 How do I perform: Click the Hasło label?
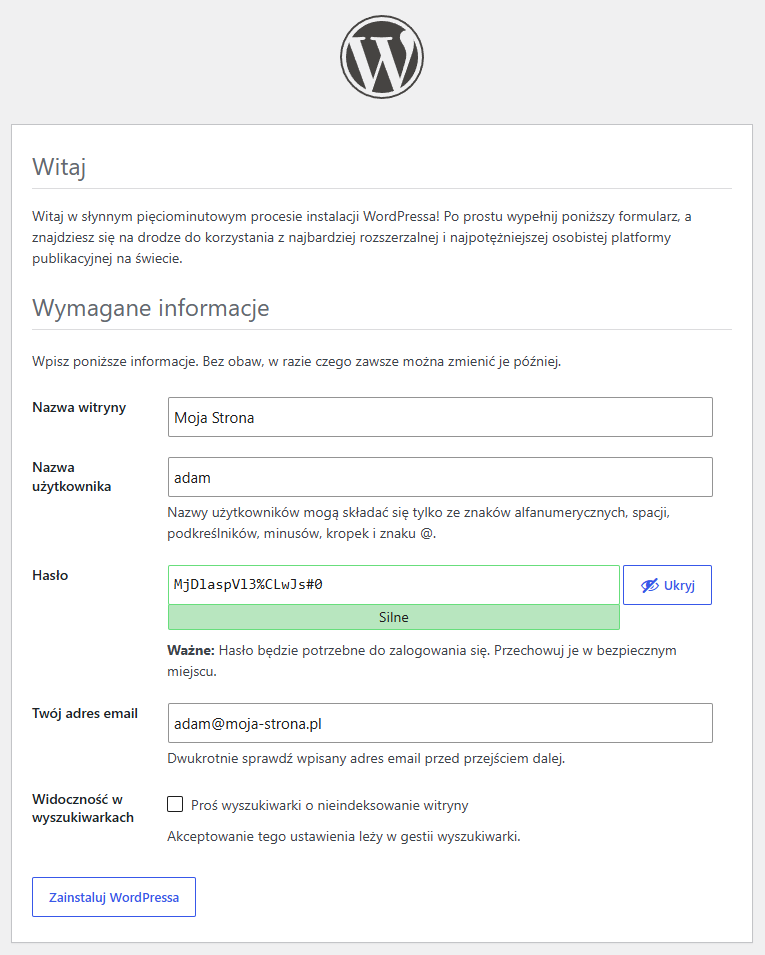click(x=50, y=576)
